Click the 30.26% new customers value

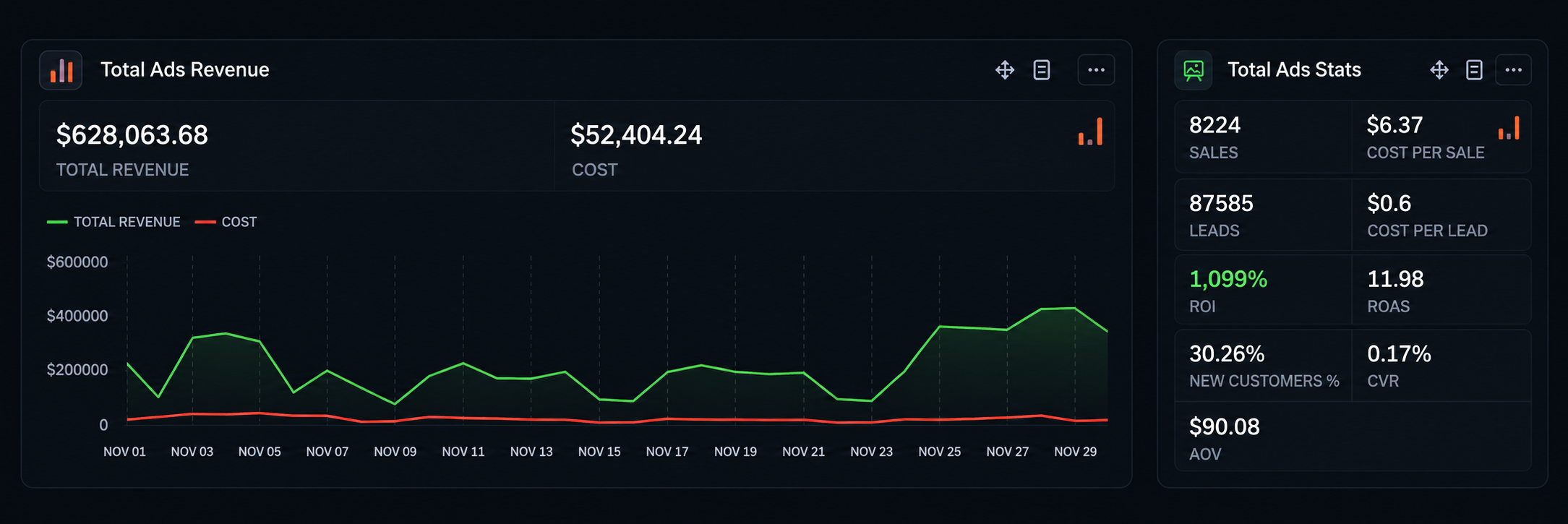(x=1227, y=354)
